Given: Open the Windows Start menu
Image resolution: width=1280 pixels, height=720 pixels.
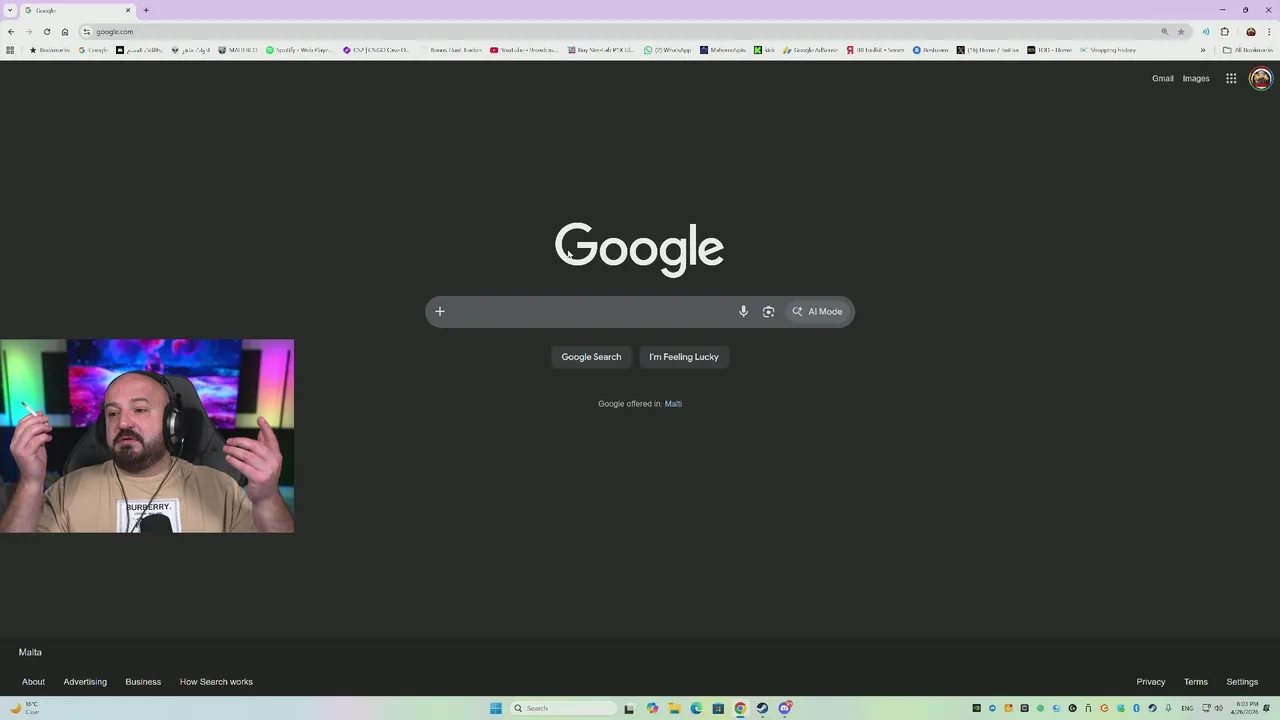Looking at the screenshot, I should click(495, 708).
